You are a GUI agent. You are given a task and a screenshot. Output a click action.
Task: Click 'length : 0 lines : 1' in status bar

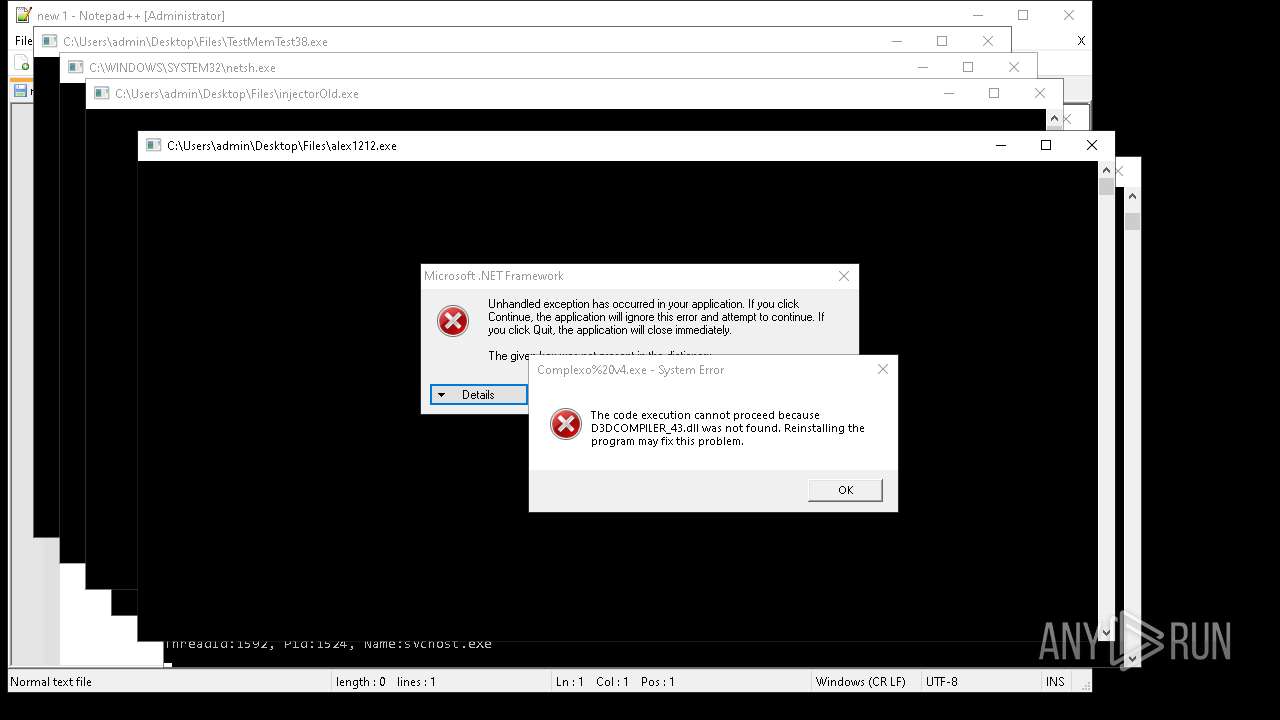[x=385, y=682]
